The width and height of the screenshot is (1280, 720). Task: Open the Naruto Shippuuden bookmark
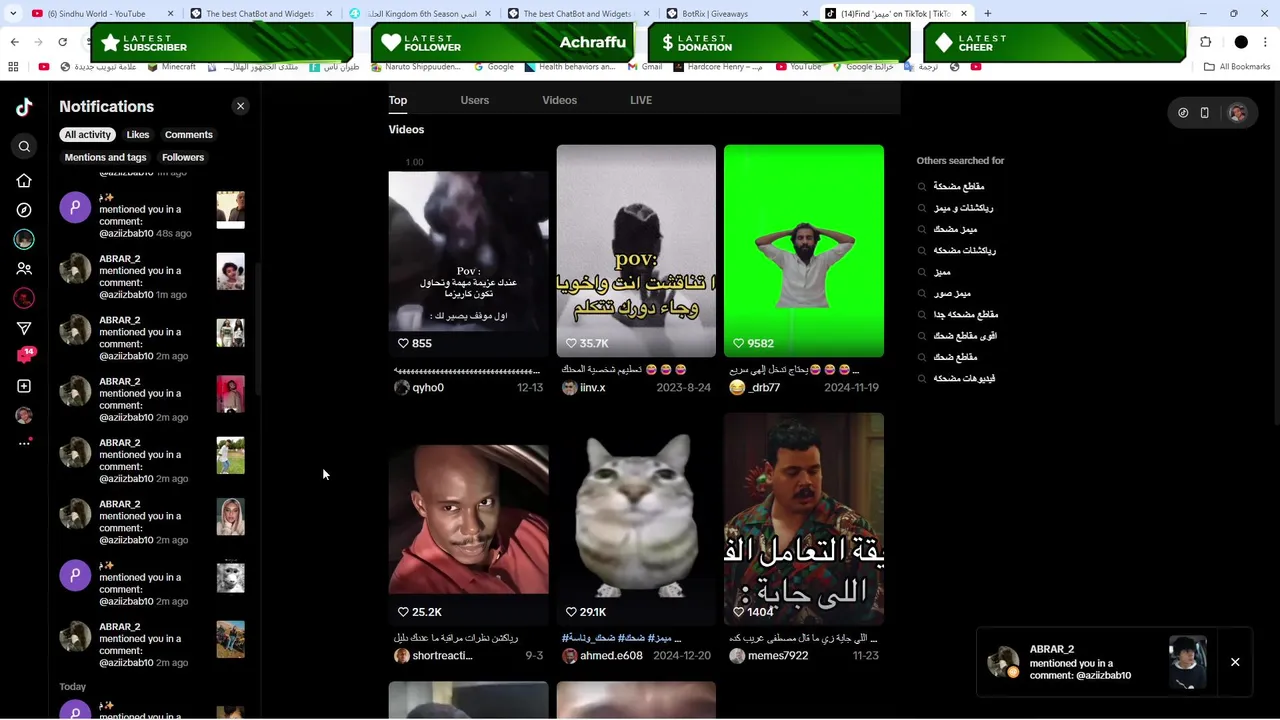click(416, 67)
